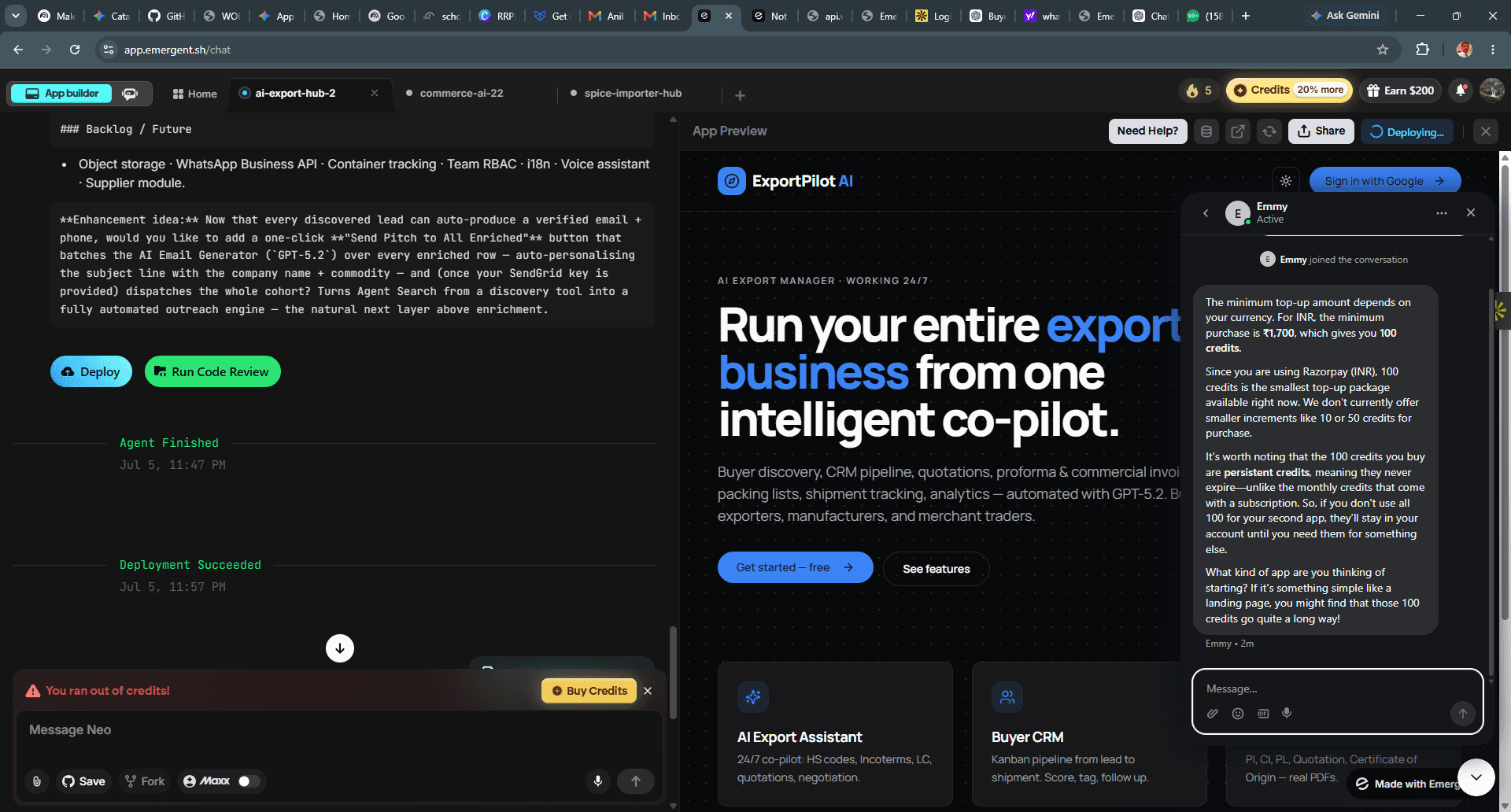Click the blue Deploy button
The height and width of the screenshot is (812, 1511).
pyautogui.click(x=91, y=371)
